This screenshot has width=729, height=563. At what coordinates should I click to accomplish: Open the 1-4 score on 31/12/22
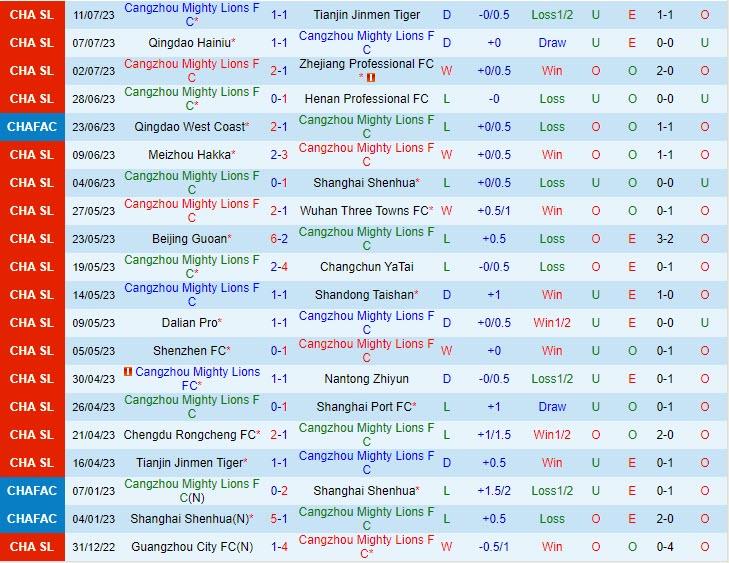coord(279,547)
